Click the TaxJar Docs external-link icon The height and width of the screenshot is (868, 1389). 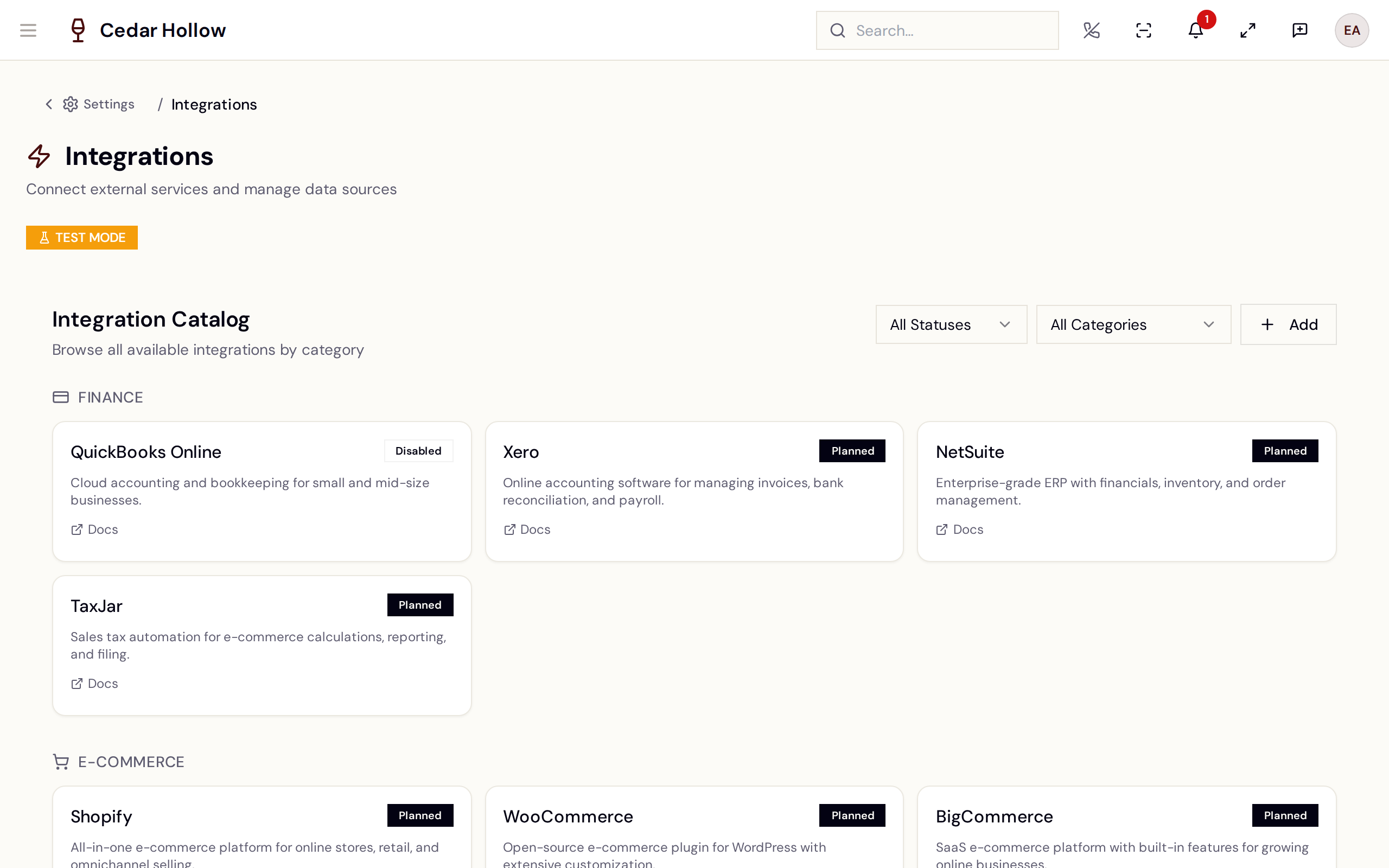click(x=77, y=683)
